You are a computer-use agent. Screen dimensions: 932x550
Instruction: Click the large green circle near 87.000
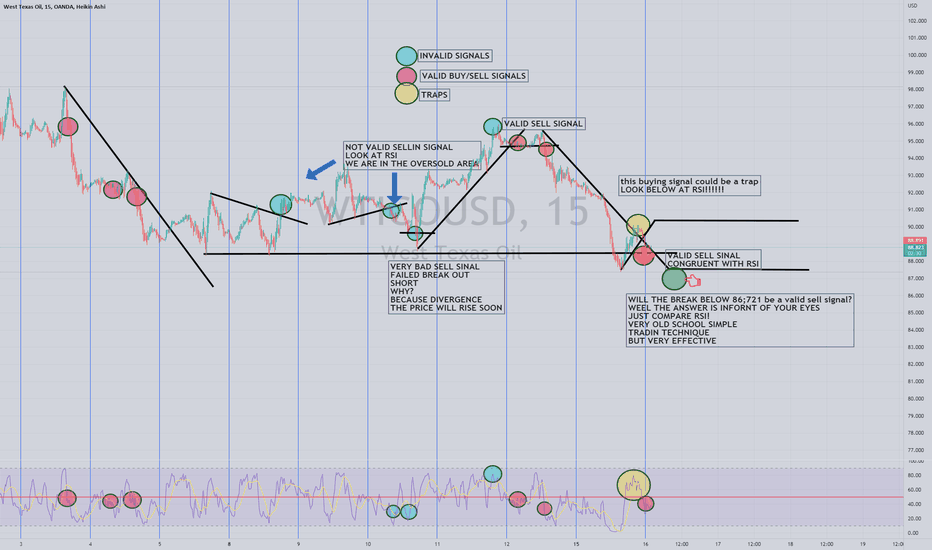coord(674,279)
